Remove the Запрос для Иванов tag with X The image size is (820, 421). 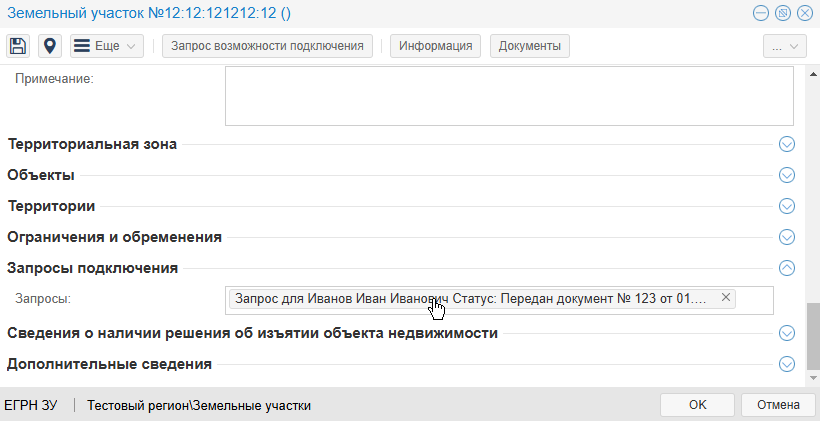[725, 297]
